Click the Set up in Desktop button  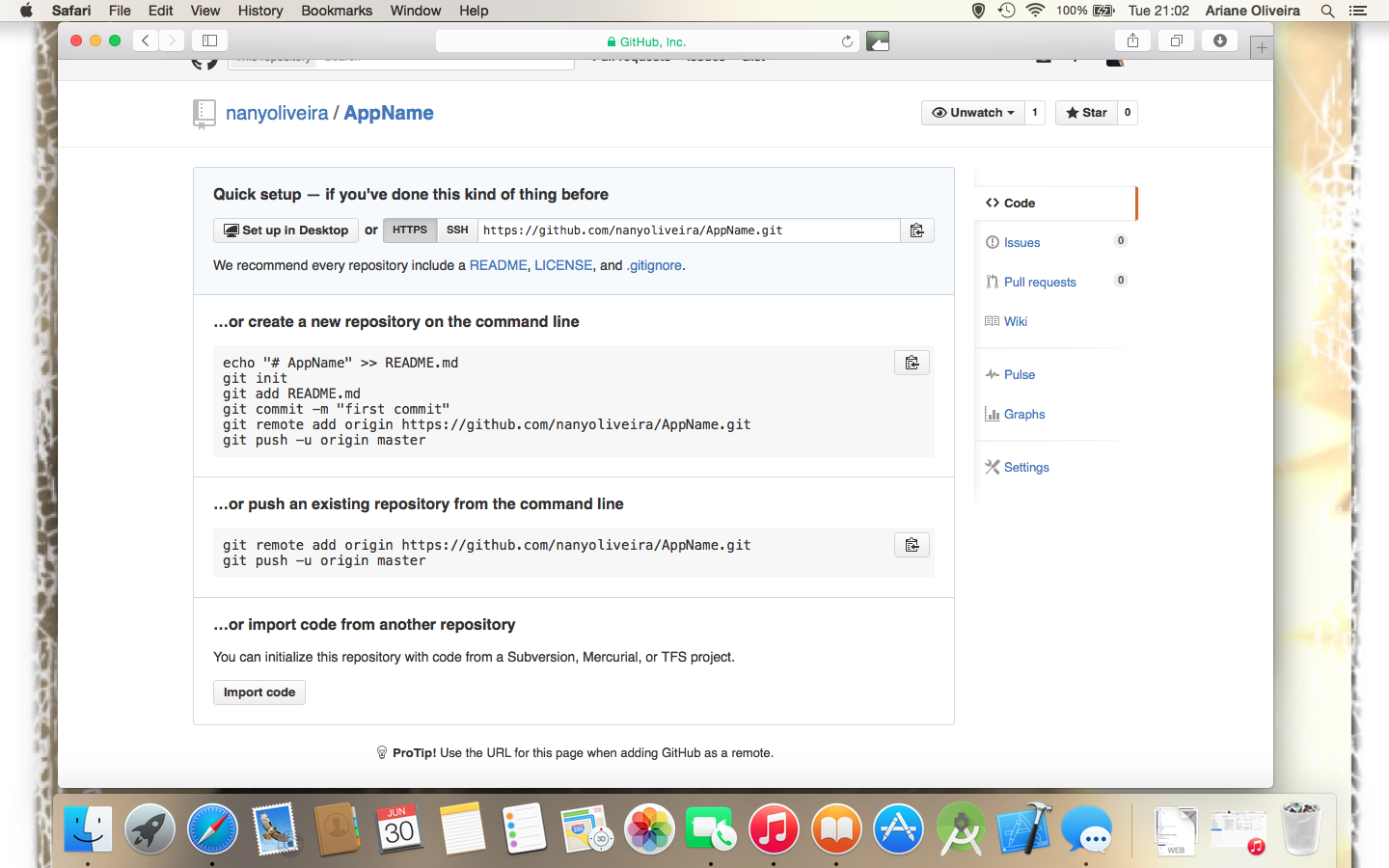(286, 231)
